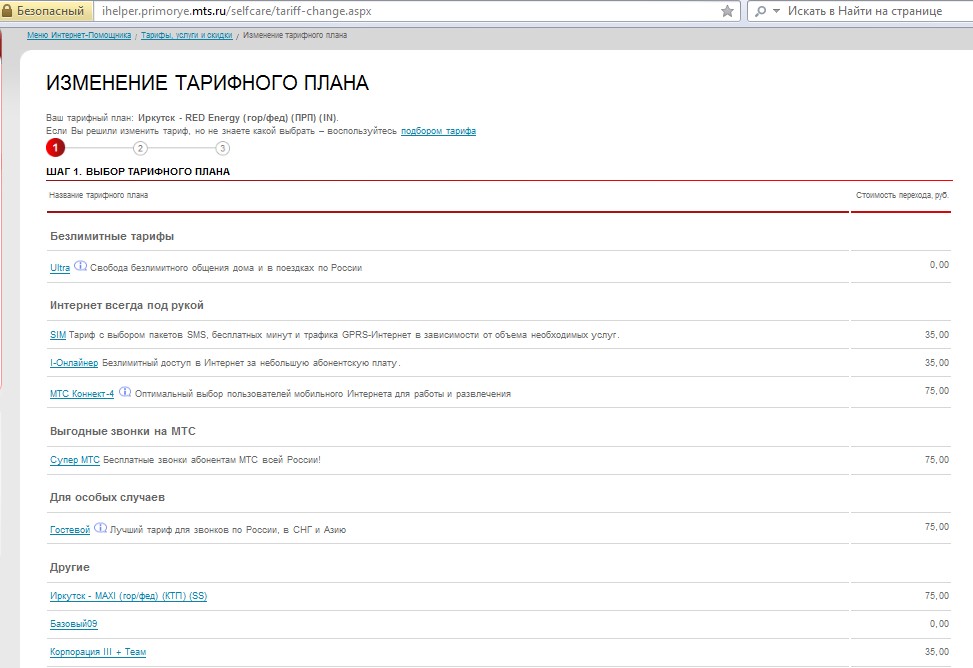
Task: Click the 'Изменение тарифного плана' breadcrumb text
Action: (295, 35)
